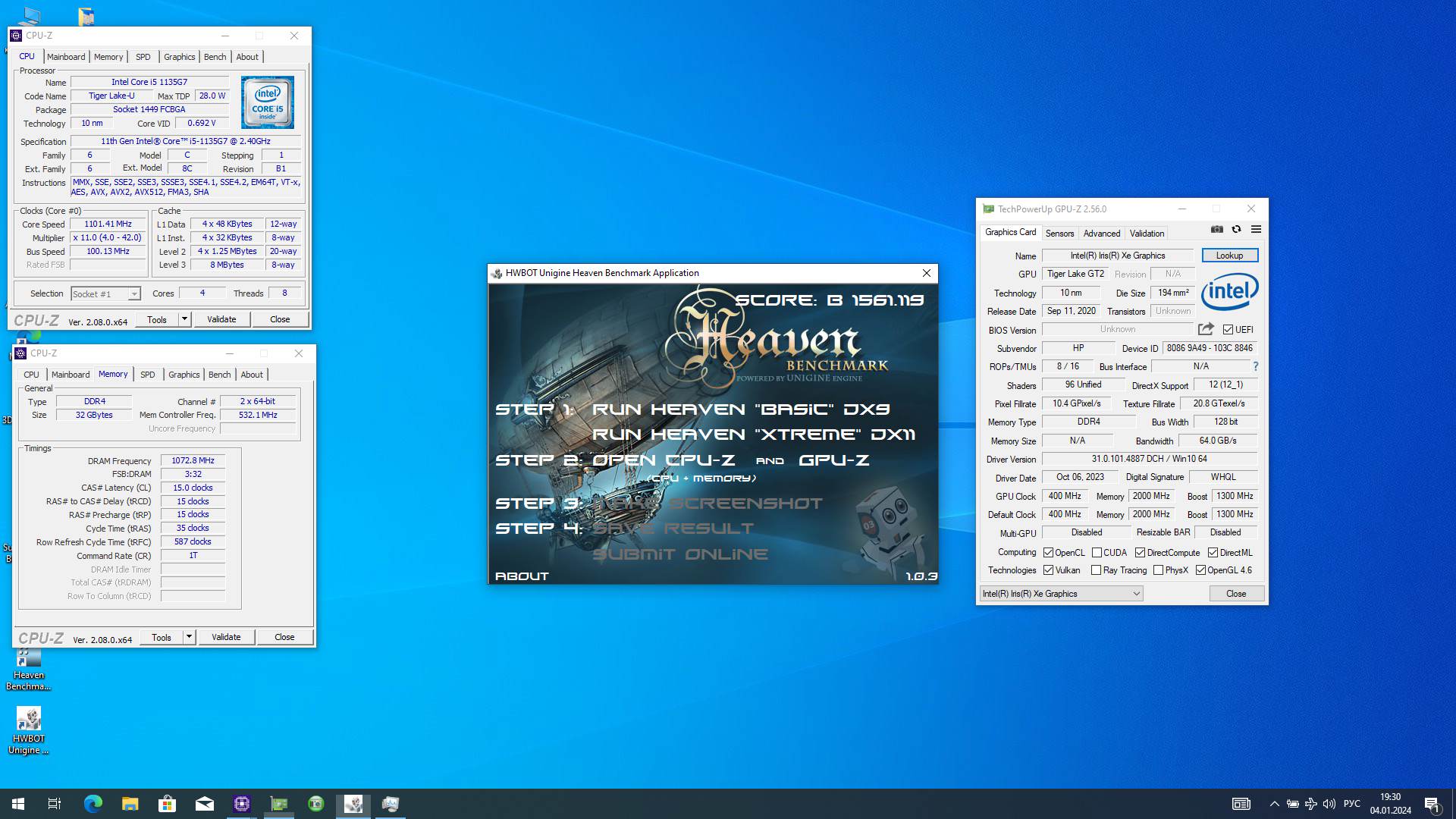Switch to the Advanced tab in GPU-Z
Screen dimensions: 1456x819
[1101, 234]
